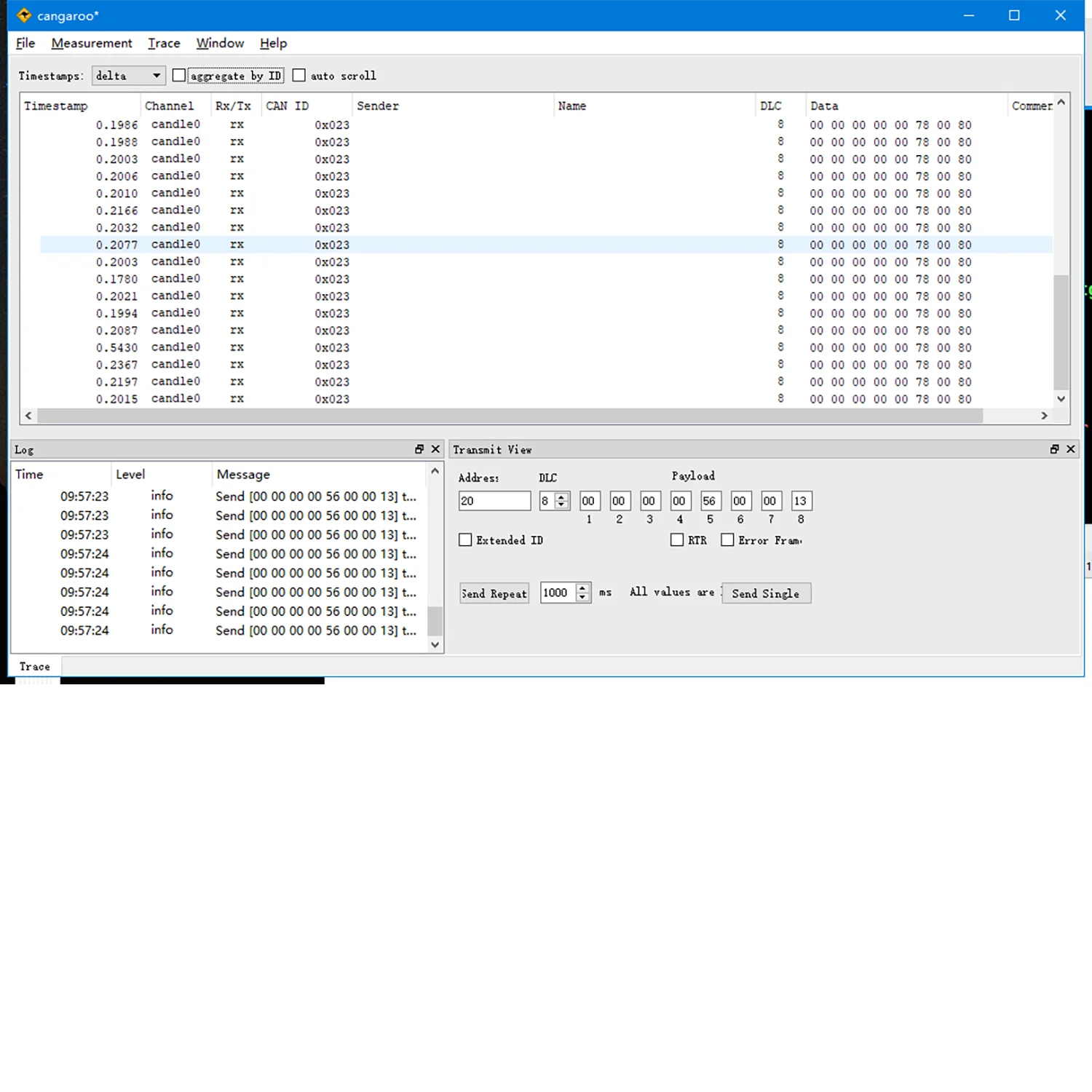
Task: Decrease the repeat interval milliseconds value
Action: tap(582, 598)
